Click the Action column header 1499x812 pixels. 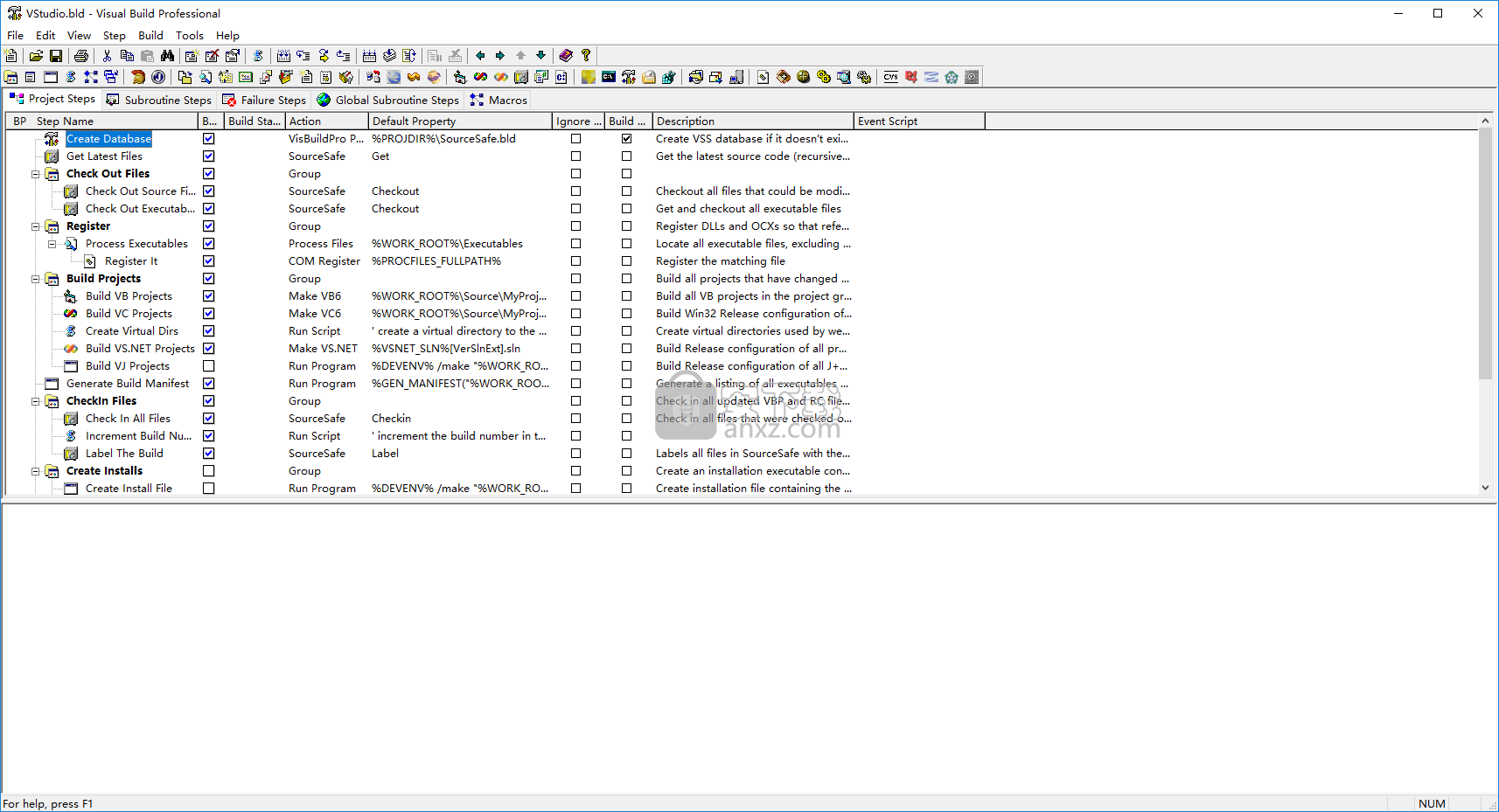coord(327,121)
